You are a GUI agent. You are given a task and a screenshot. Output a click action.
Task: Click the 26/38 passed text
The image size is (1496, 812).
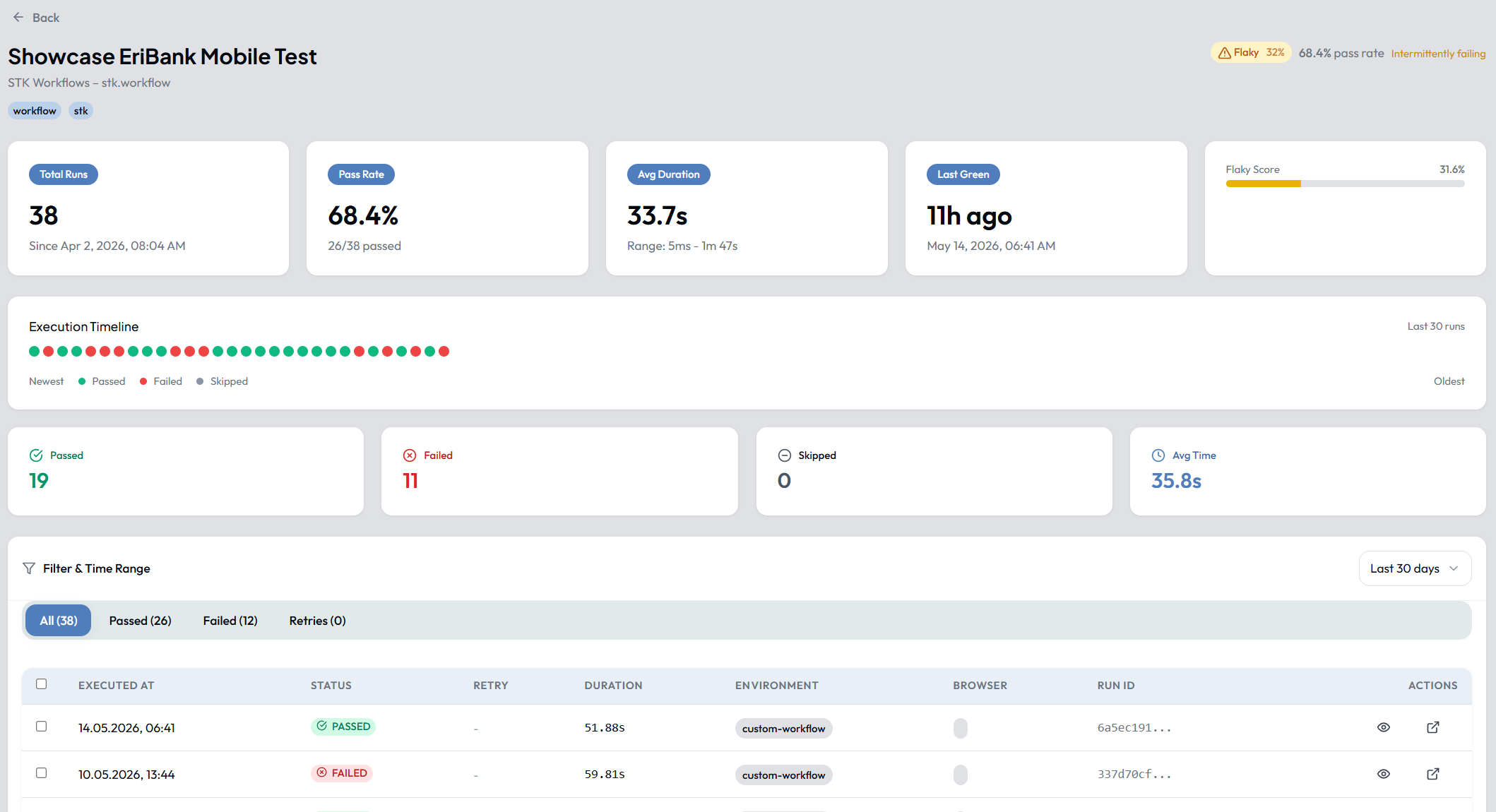pyautogui.click(x=364, y=246)
